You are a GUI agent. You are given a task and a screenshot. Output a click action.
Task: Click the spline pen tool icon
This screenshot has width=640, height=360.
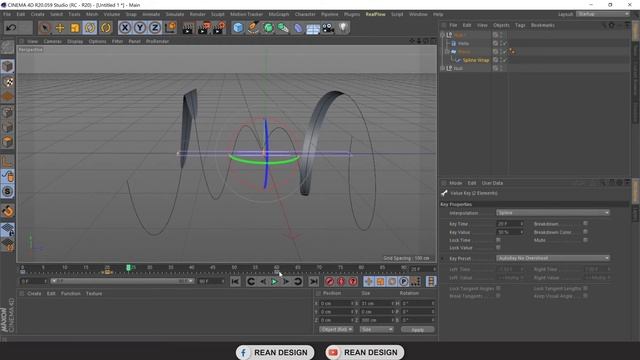pyautogui.click(x=253, y=28)
